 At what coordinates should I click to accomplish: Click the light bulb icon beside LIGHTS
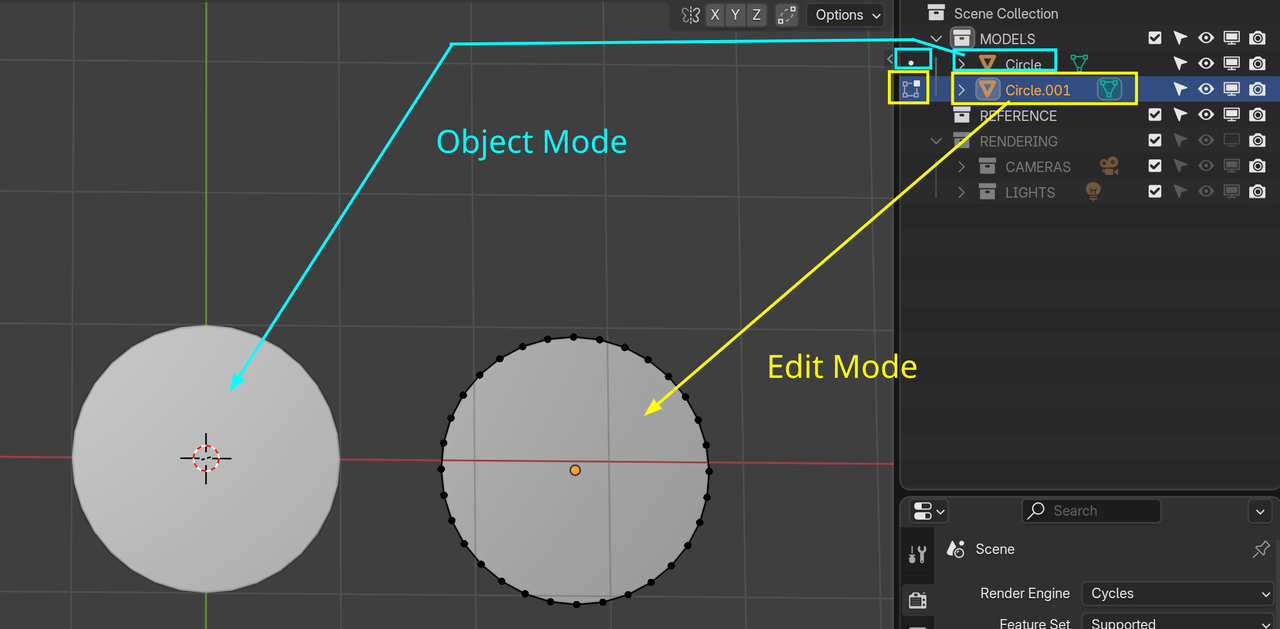point(1092,191)
